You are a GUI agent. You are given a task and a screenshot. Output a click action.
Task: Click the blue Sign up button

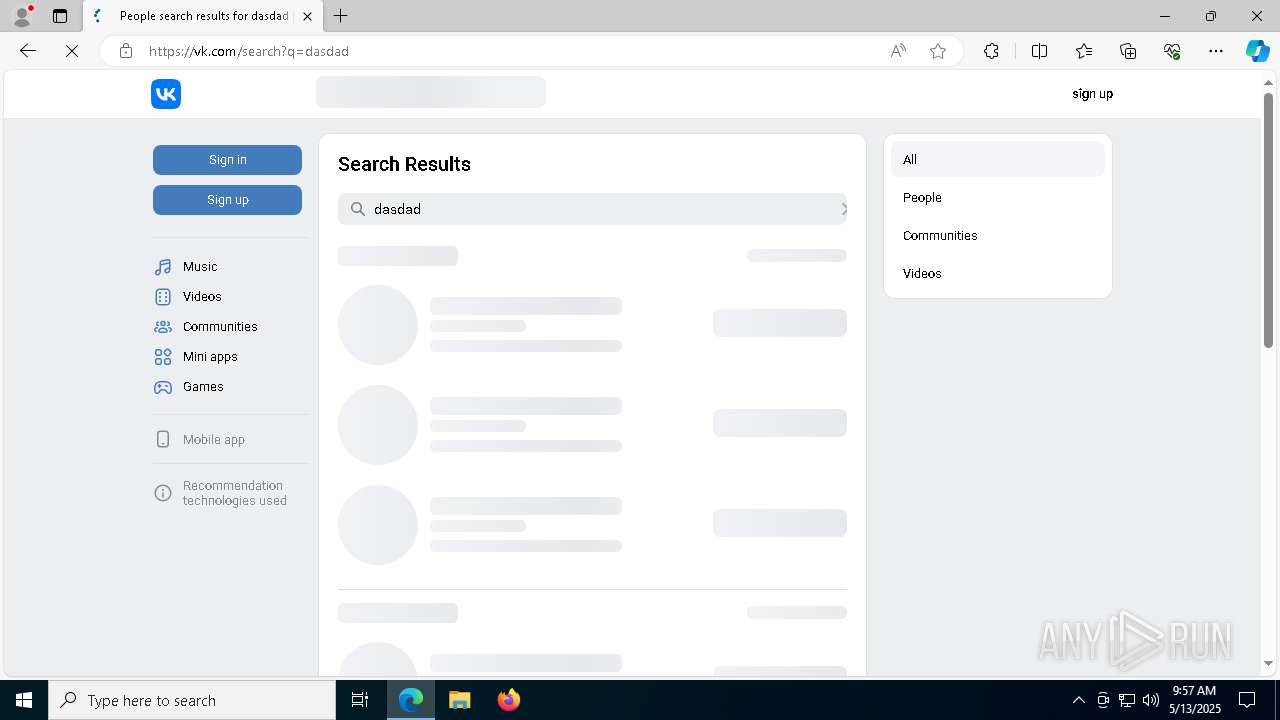[227, 200]
